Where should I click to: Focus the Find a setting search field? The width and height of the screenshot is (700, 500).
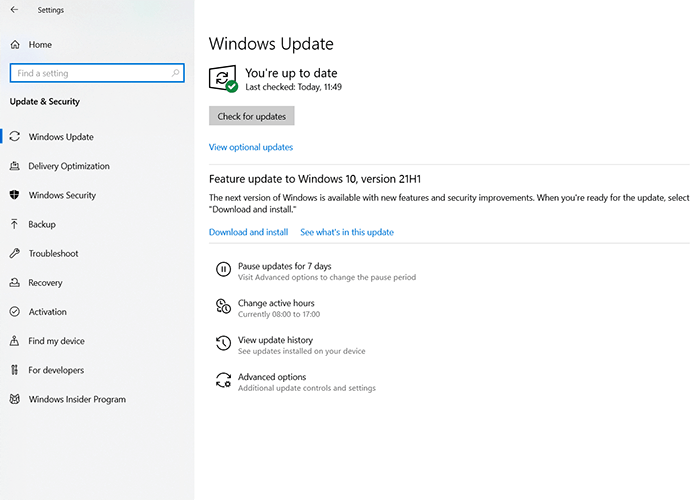[x=97, y=73]
